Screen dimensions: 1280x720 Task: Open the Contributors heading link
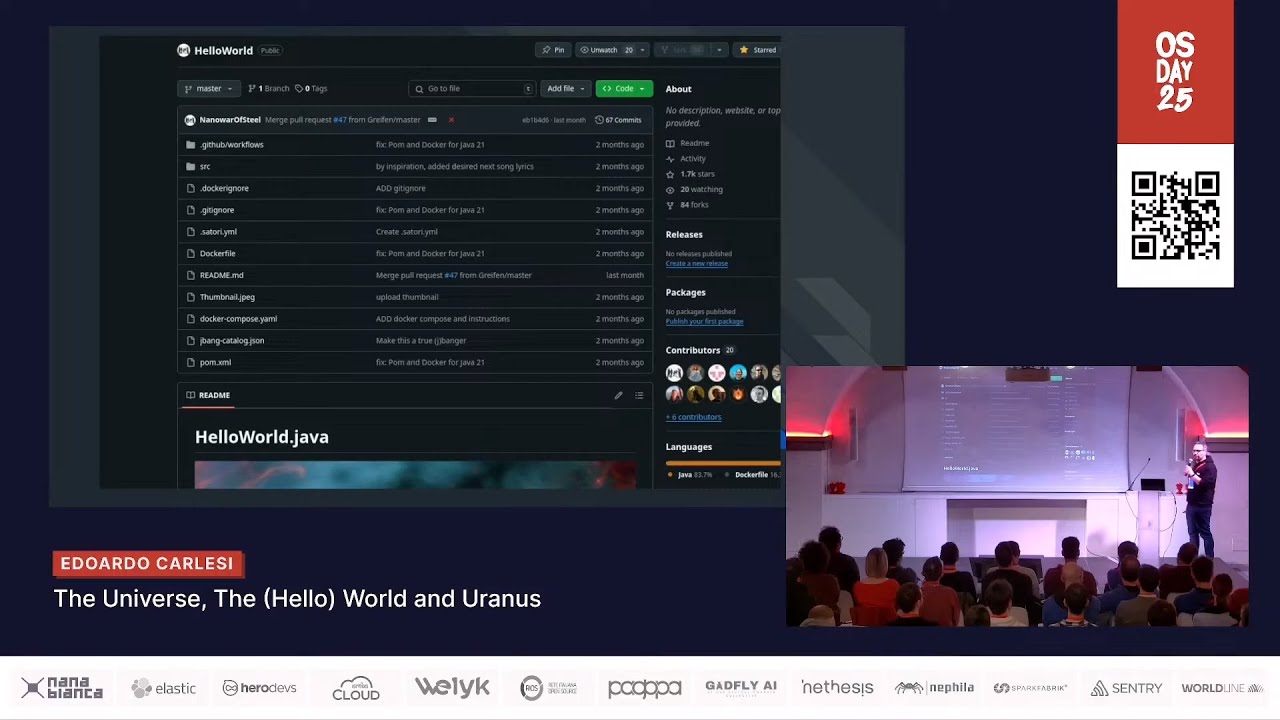click(x=693, y=351)
